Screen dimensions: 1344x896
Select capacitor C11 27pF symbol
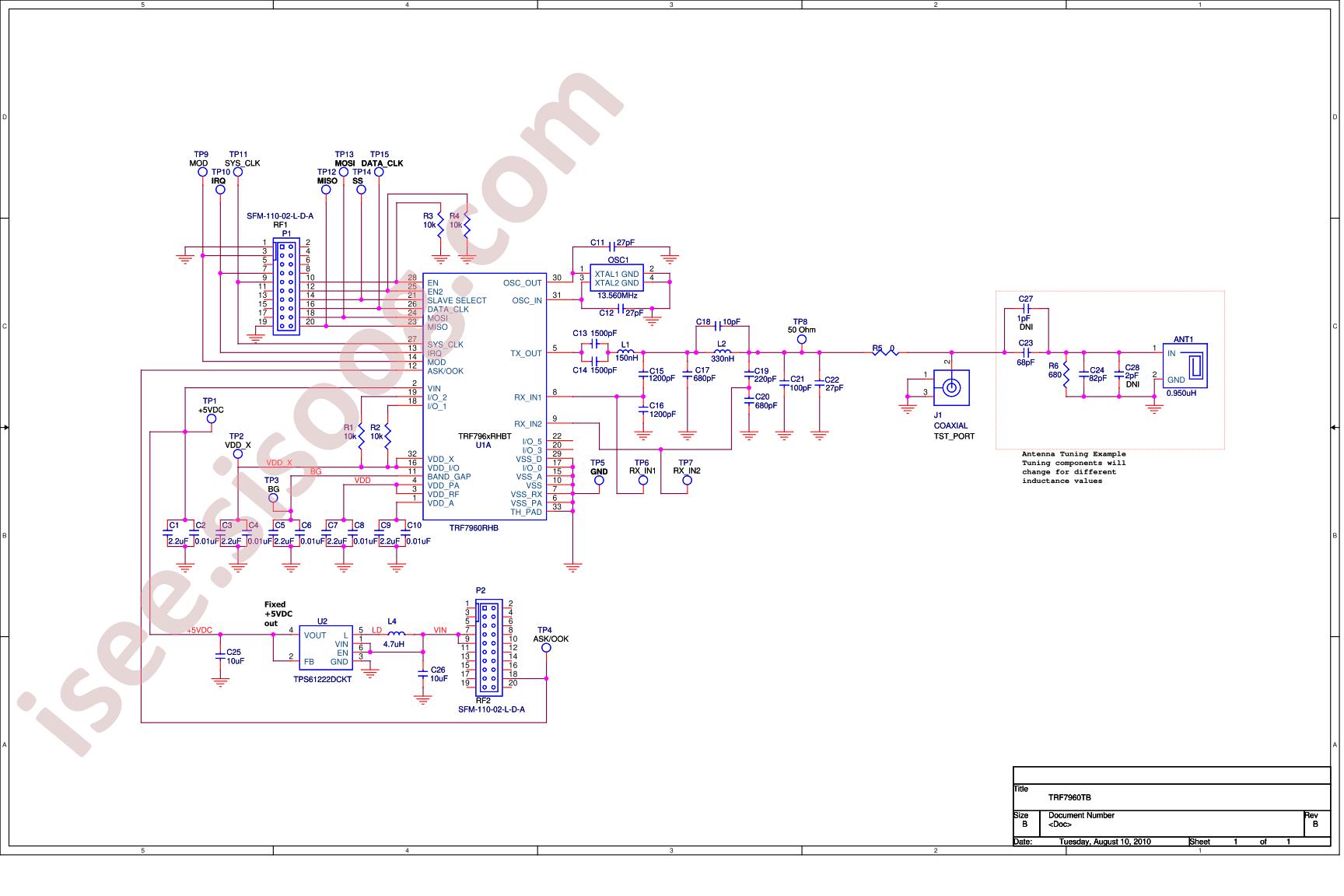(612, 247)
